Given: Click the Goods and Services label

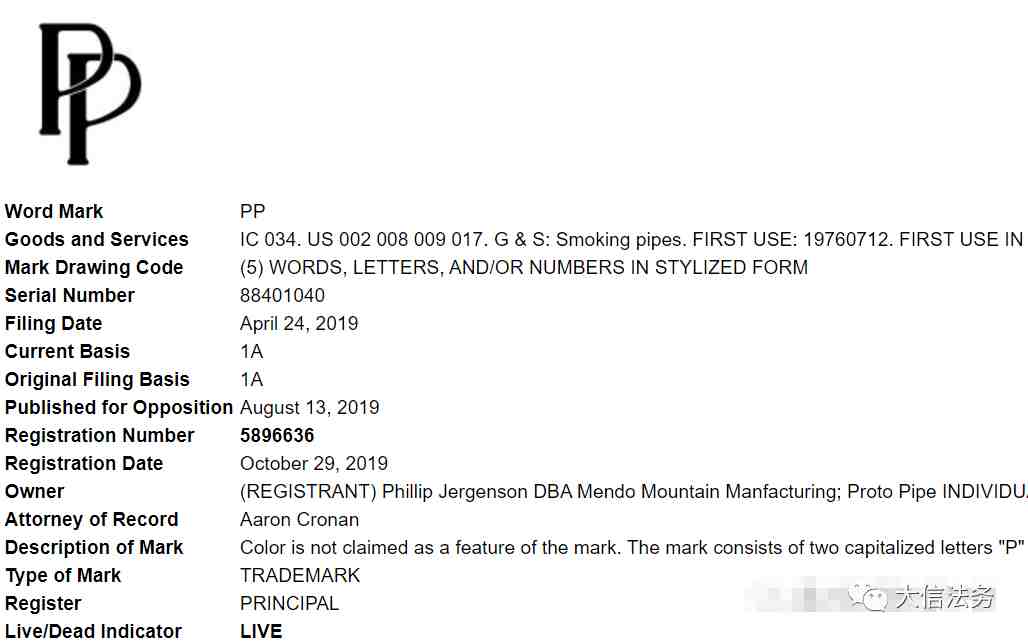Looking at the screenshot, I should point(96,239).
